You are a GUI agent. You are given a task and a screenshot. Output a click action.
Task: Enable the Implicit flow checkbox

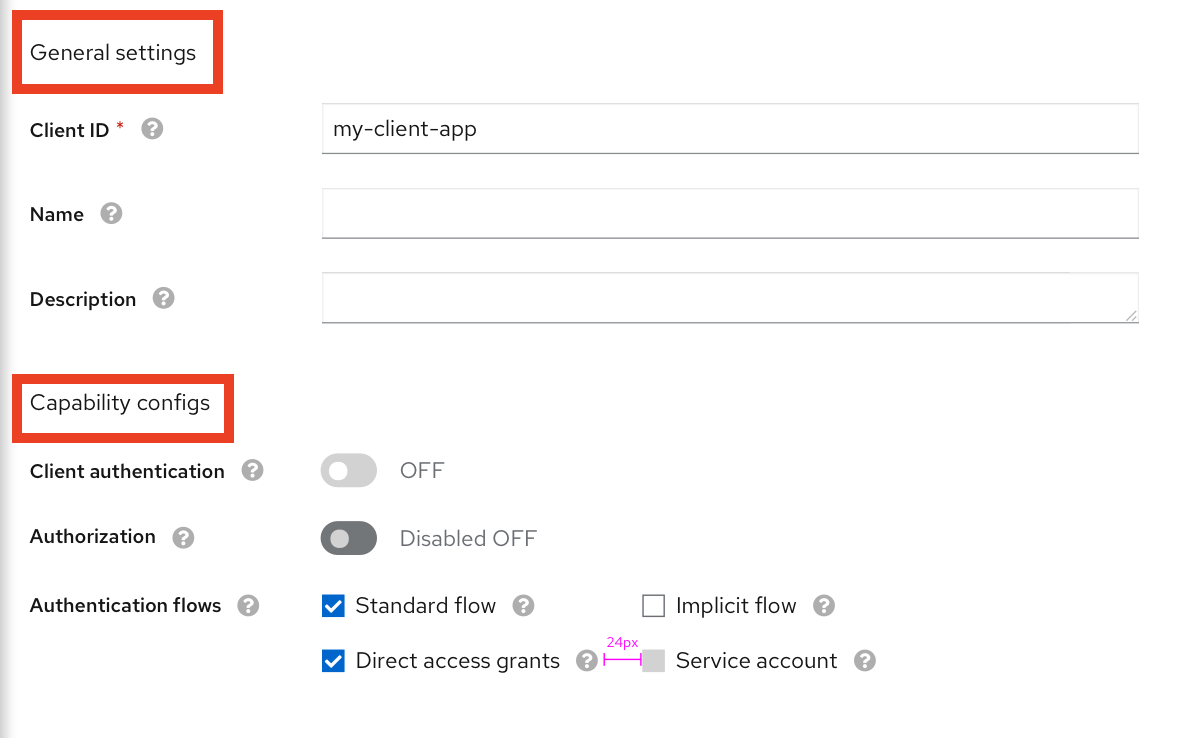[653, 605]
